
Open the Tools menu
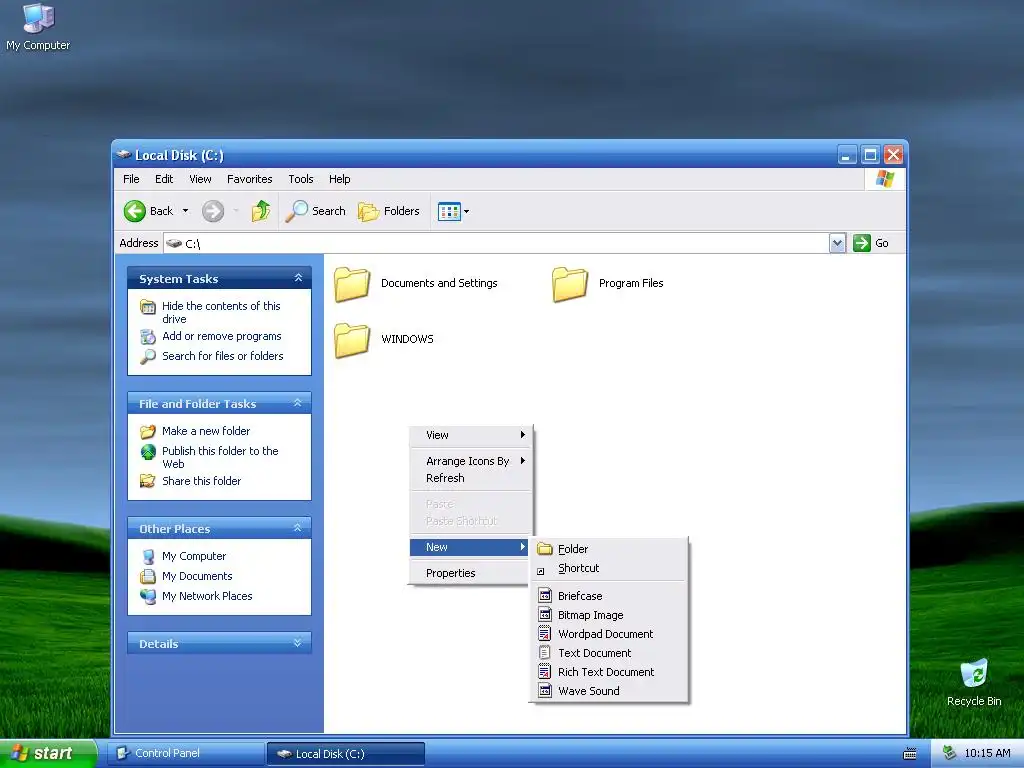pos(301,179)
